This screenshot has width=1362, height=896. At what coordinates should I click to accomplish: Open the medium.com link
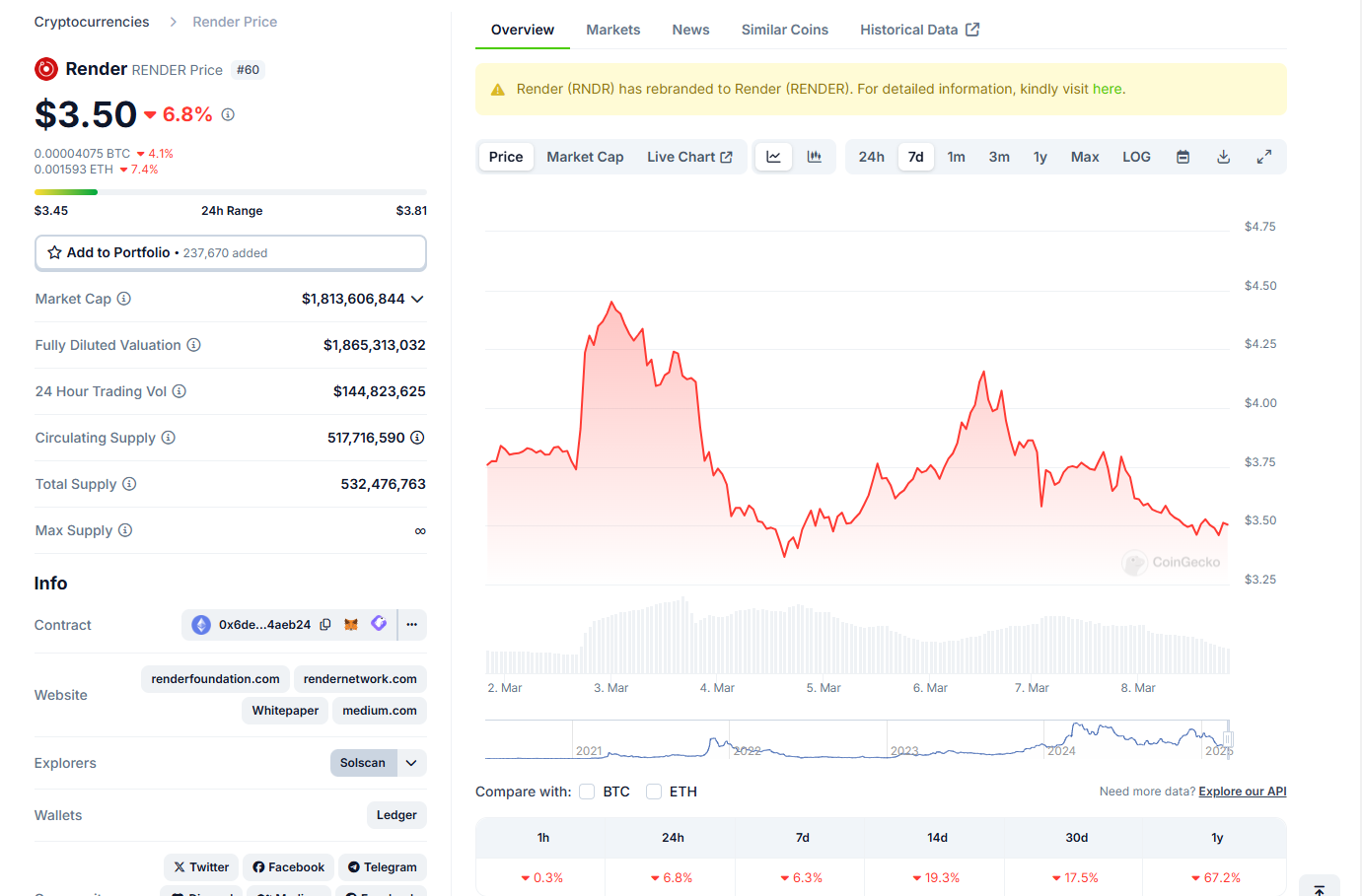tap(380, 711)
